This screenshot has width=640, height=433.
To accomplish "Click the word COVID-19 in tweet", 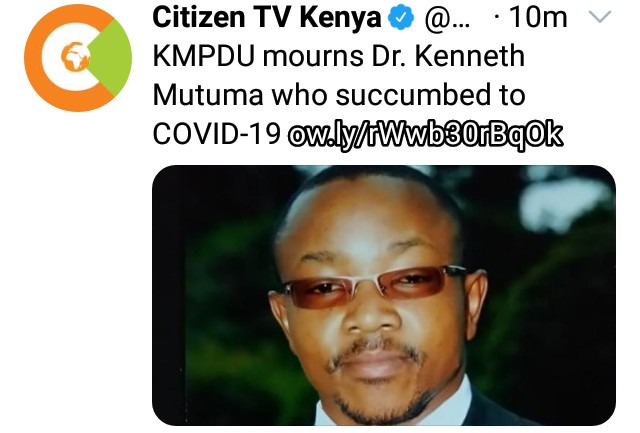I will [217, 134].
